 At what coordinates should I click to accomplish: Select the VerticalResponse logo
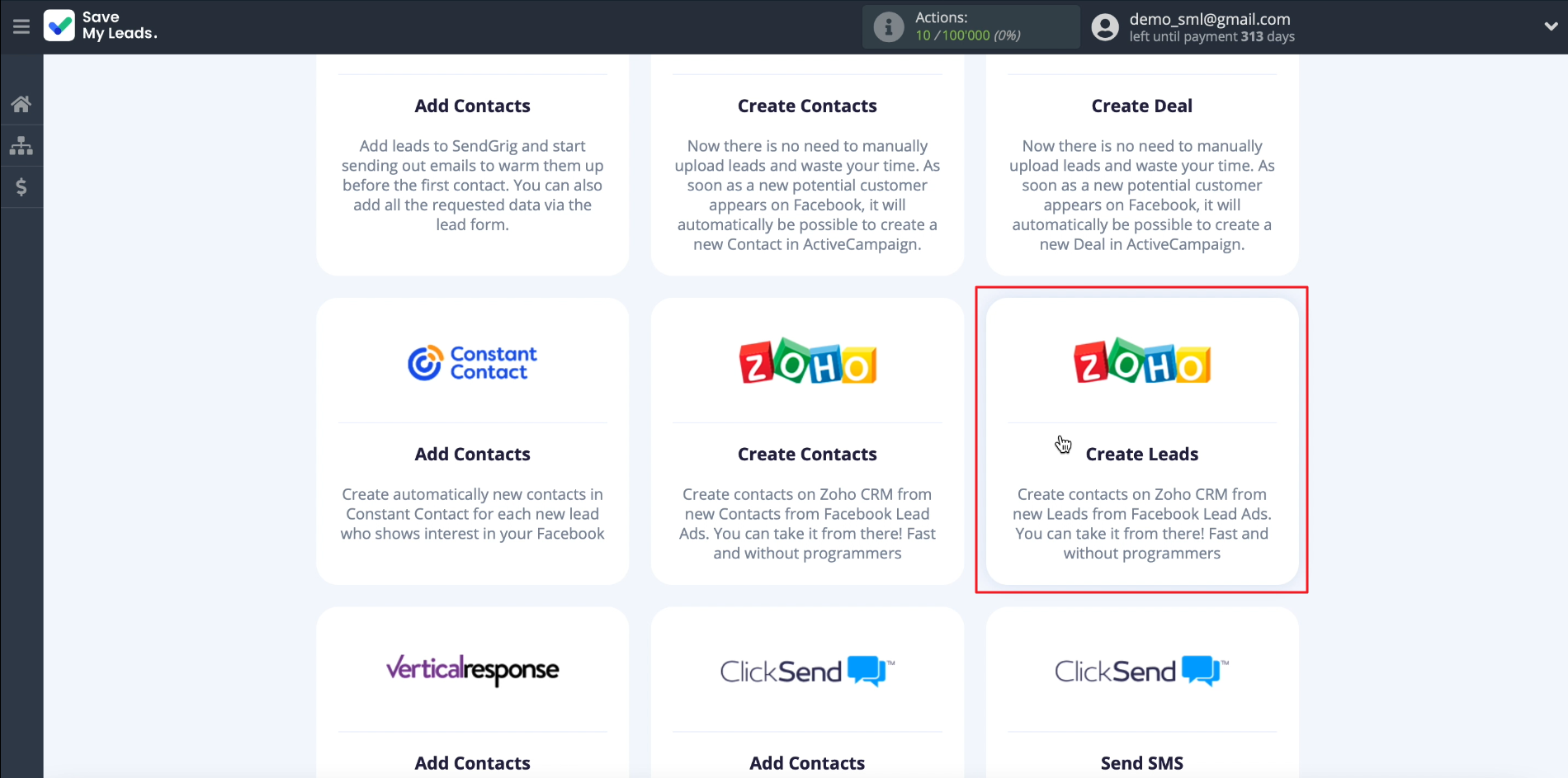click(x=472, y=670)
